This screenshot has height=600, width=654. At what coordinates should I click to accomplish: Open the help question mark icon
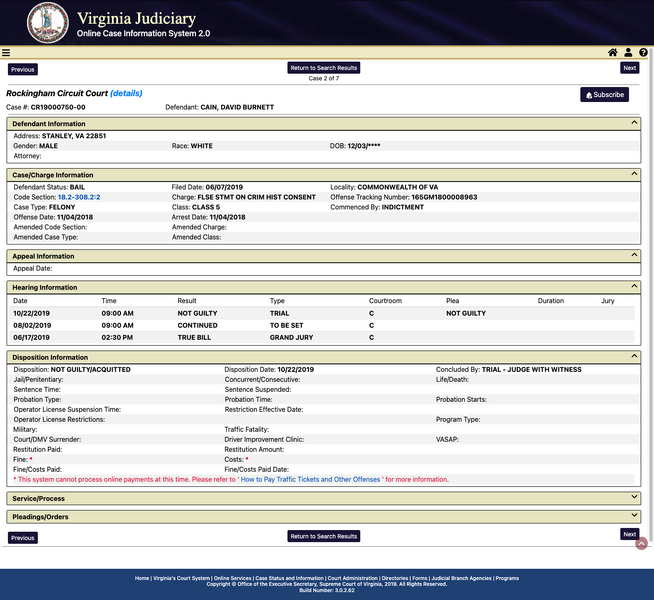643,52
